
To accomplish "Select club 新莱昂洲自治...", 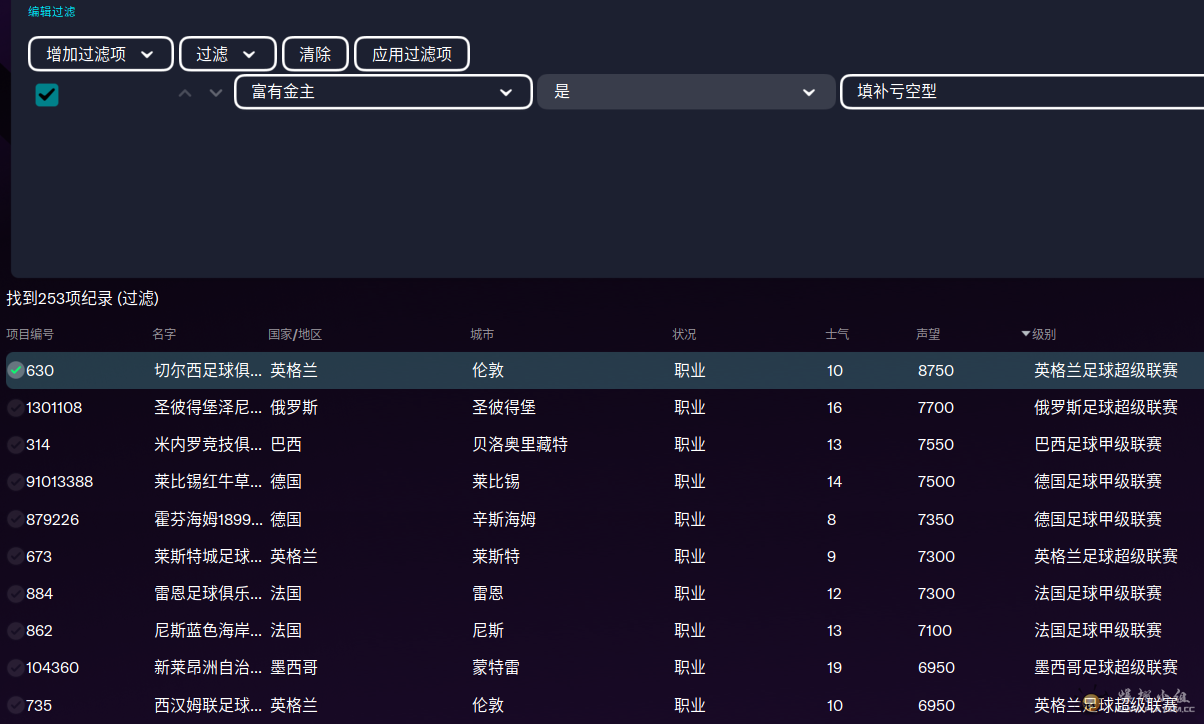I will click(208, 668).
